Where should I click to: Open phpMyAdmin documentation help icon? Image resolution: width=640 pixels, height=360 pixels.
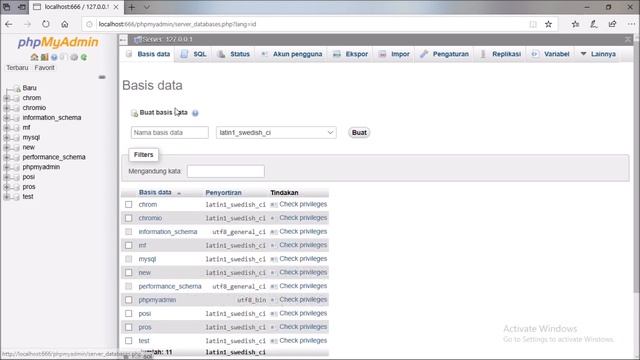pyautogui.click(x=54, y=57)
